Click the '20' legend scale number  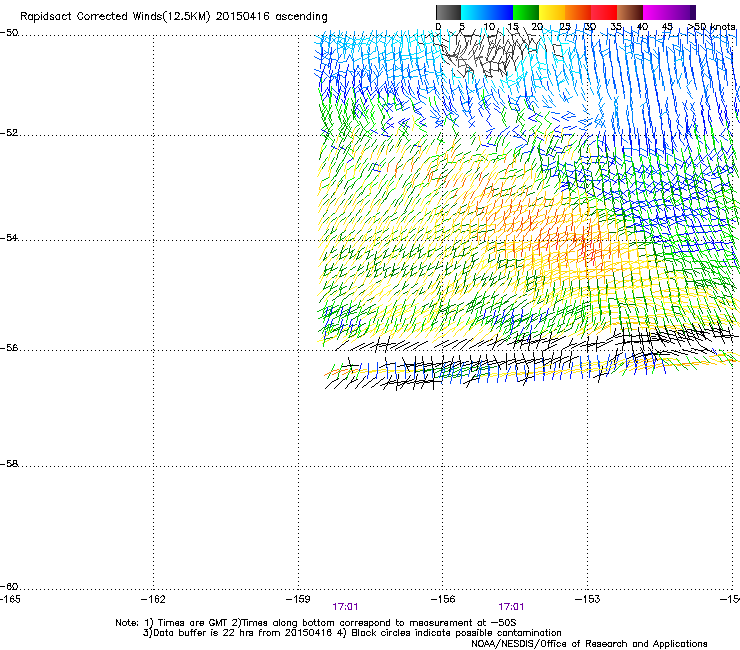537,27
